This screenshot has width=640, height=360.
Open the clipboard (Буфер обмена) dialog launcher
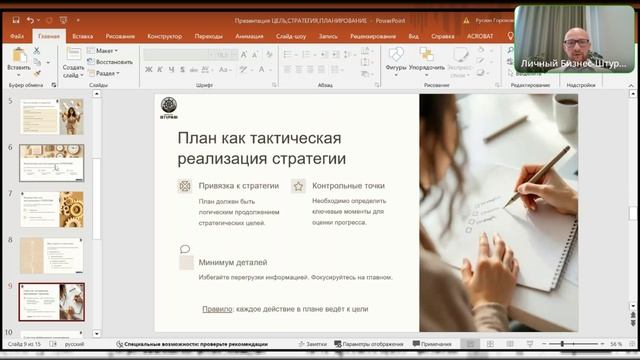click(x=54, y=85)
